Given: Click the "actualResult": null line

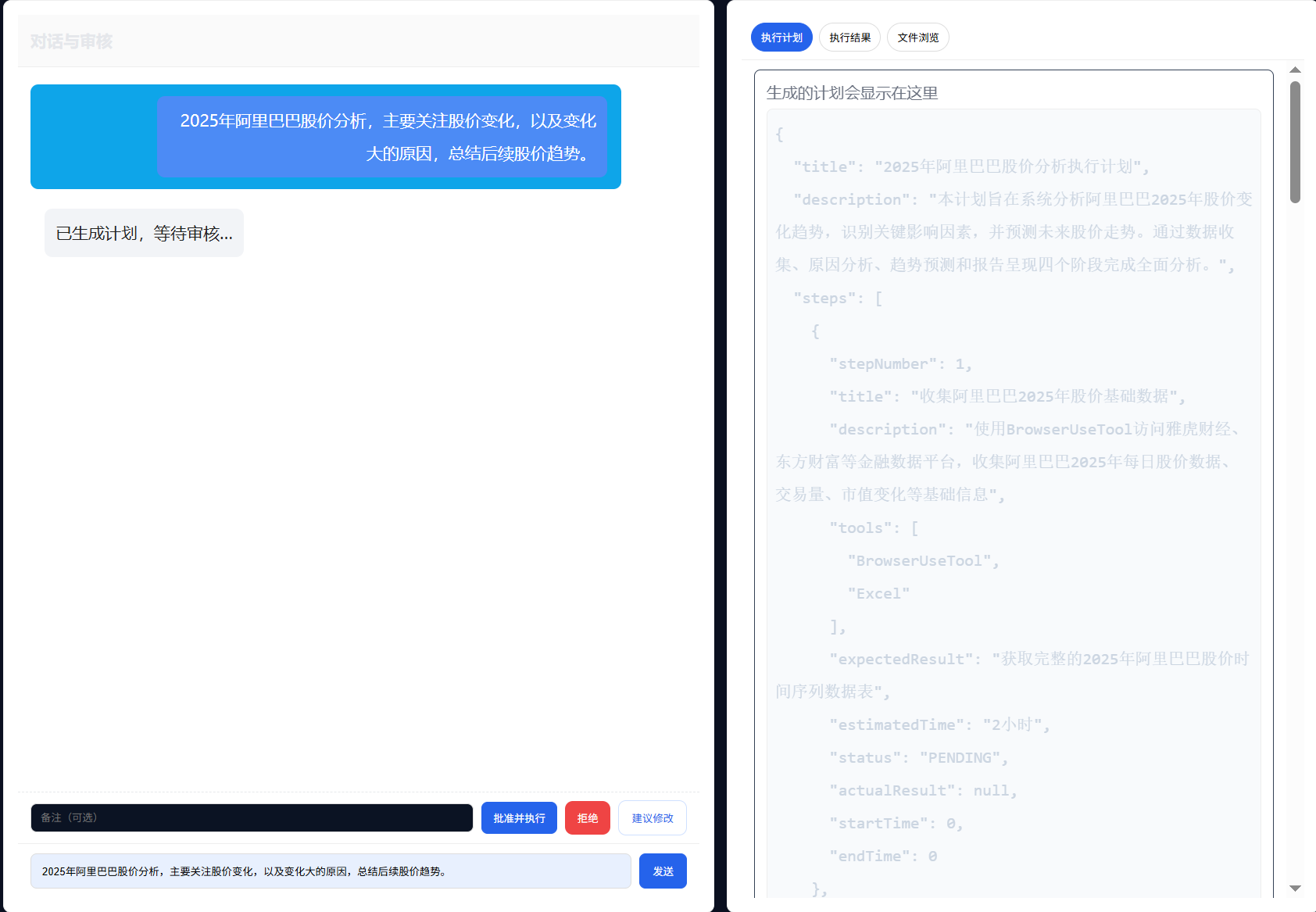Looking at the screenshot, I should point(923,791).
